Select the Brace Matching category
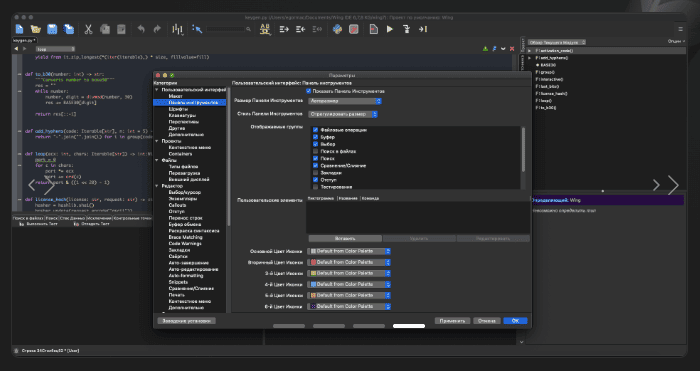700x371 pixels. point(185,238)
